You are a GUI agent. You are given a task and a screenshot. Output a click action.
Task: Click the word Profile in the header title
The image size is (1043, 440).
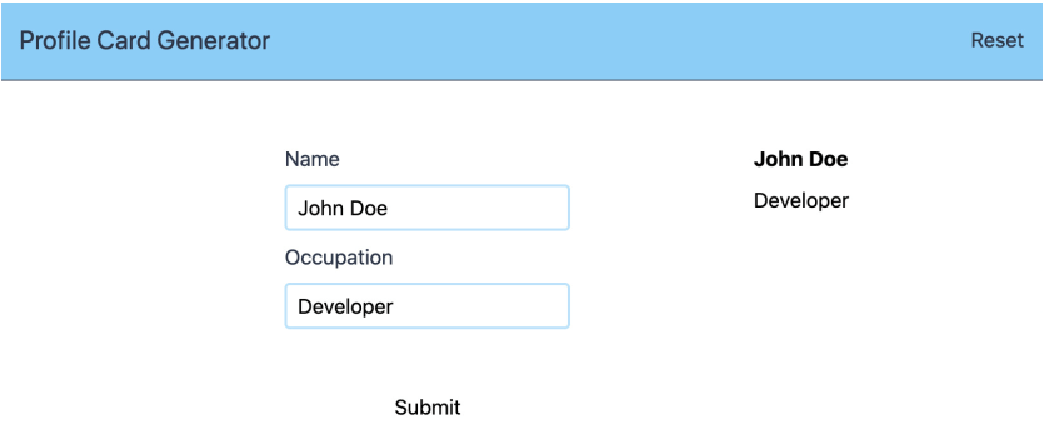55,41
